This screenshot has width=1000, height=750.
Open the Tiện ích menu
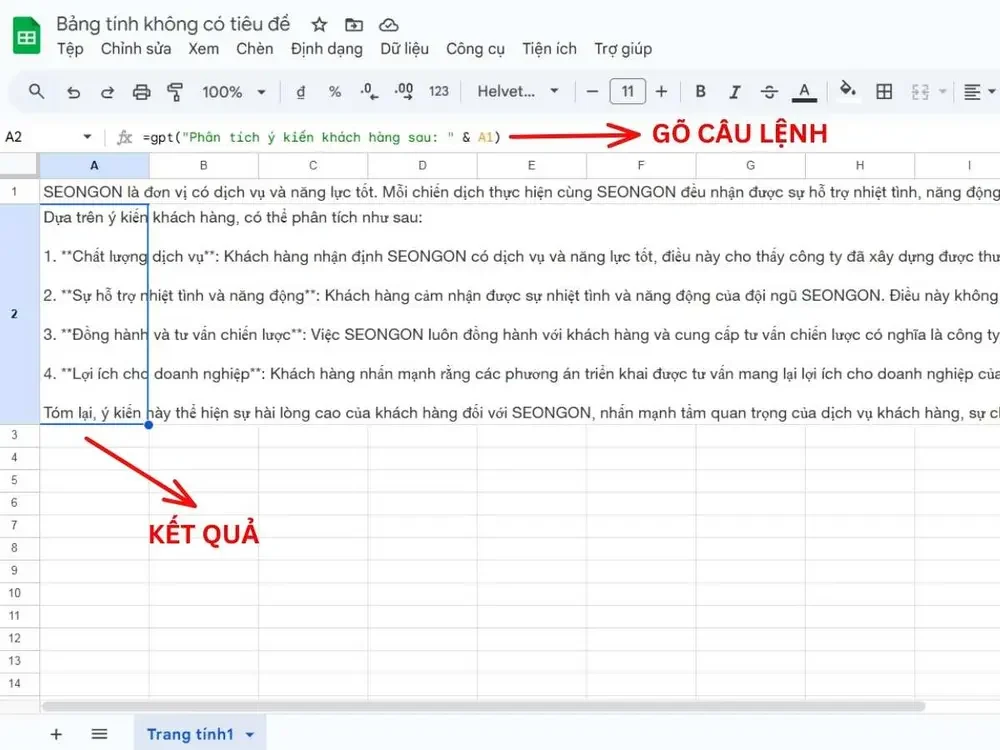point(549,49)
